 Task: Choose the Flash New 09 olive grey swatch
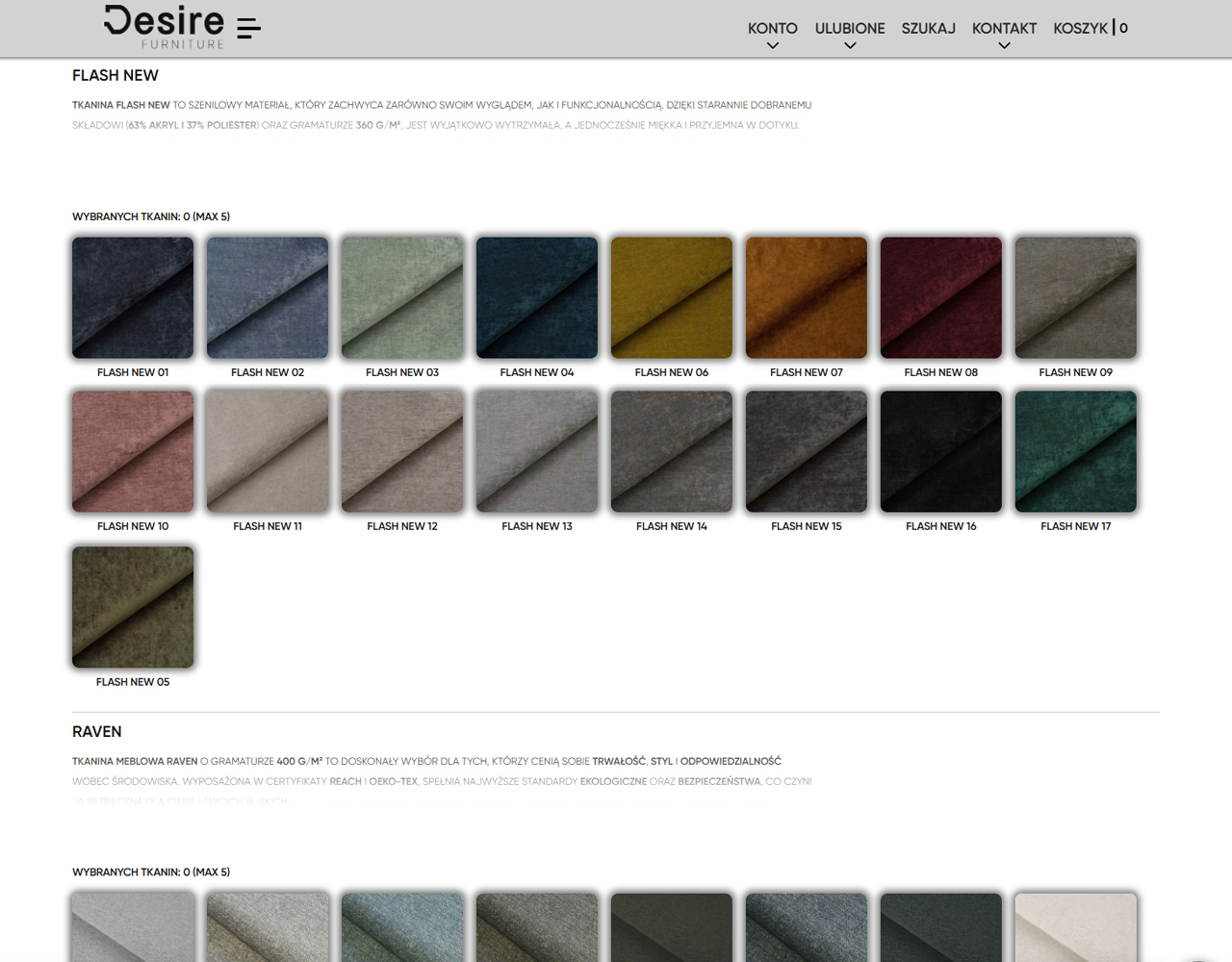pos(1076,298)
